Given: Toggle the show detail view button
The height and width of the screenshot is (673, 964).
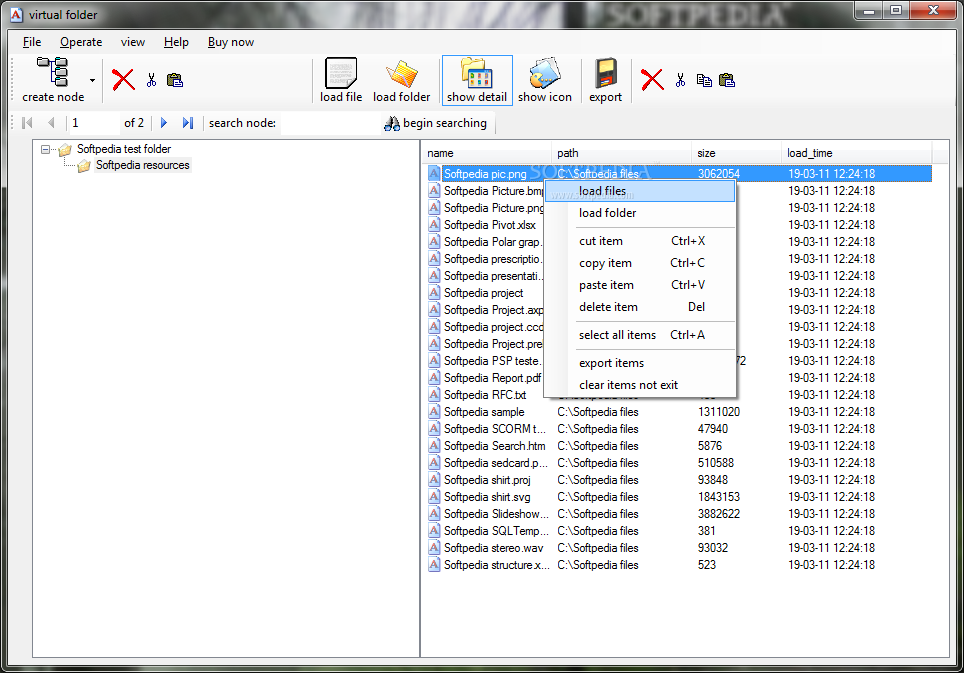Looking at the screenshot, I should point(477,81).
